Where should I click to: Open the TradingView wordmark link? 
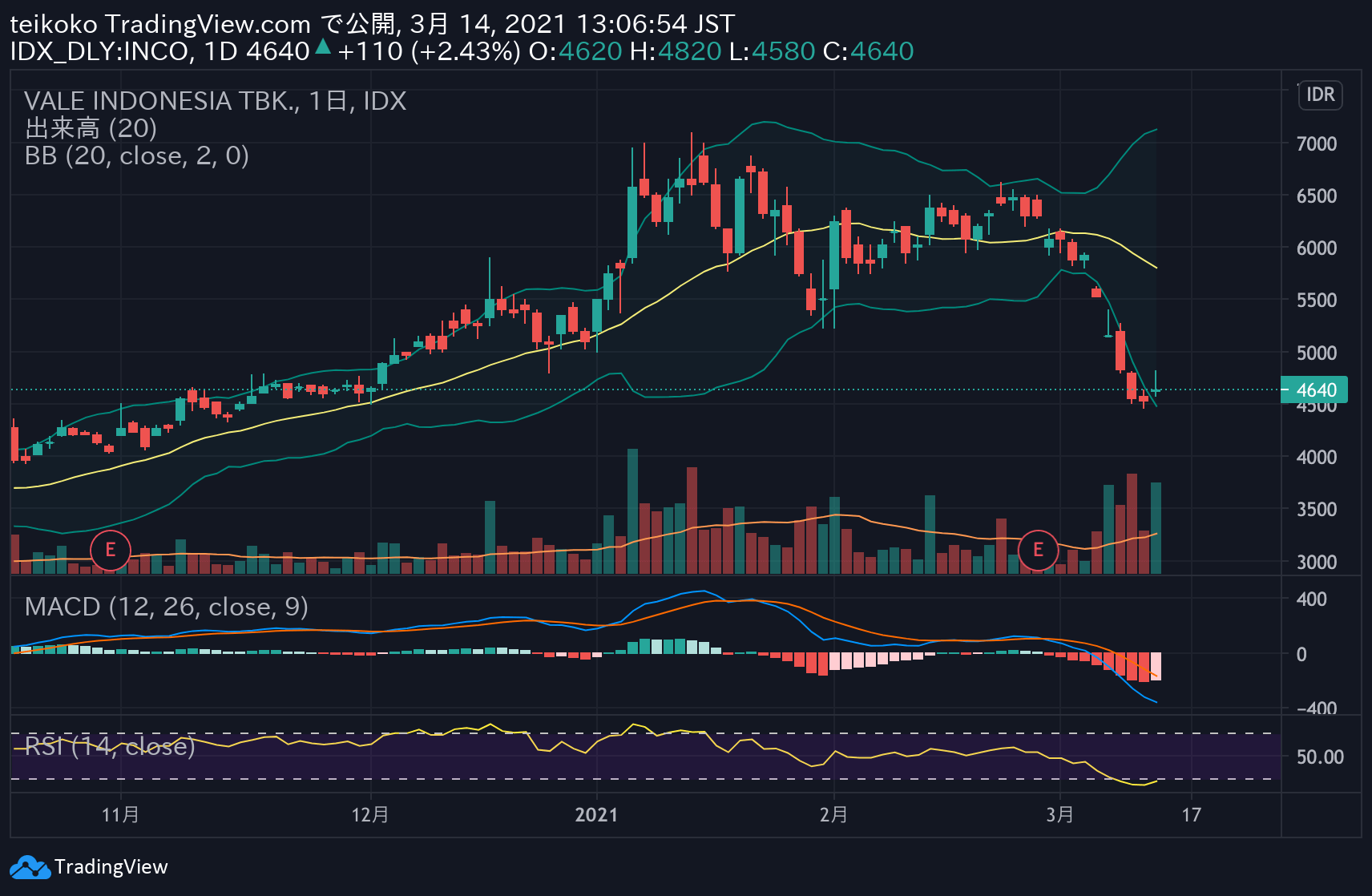point(111,867)
